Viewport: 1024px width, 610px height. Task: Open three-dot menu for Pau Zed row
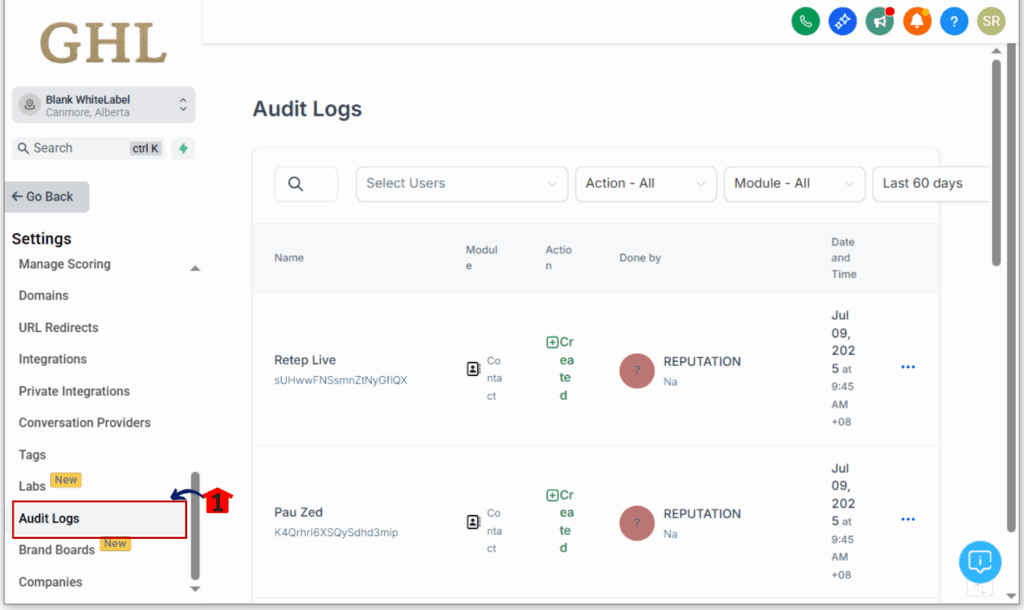pos(908,520)
